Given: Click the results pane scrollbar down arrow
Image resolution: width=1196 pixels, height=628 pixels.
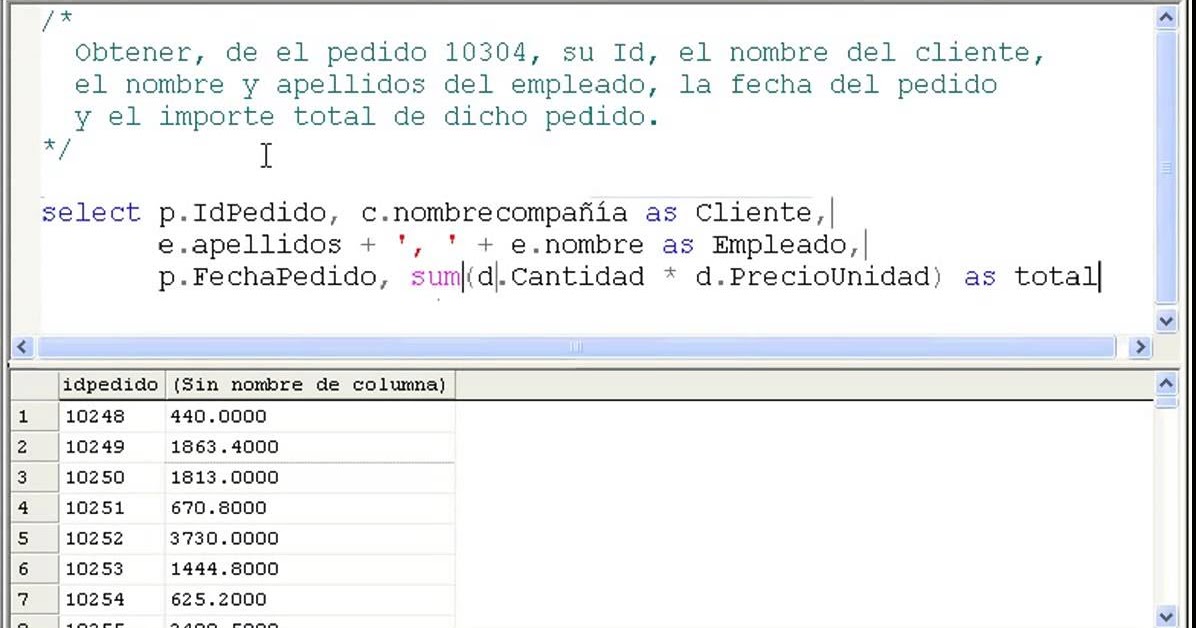Looking at the screenshot, I should click(x=1168, y=616).
